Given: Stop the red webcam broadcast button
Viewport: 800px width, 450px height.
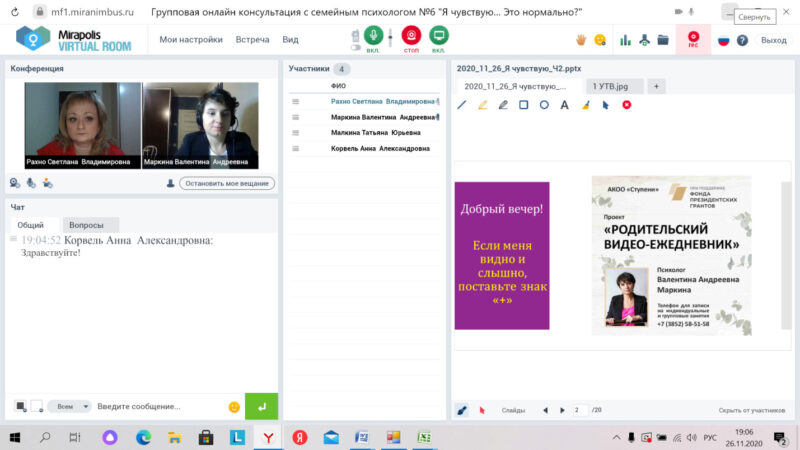Looking at the screenshot, I should coord(411,35).
